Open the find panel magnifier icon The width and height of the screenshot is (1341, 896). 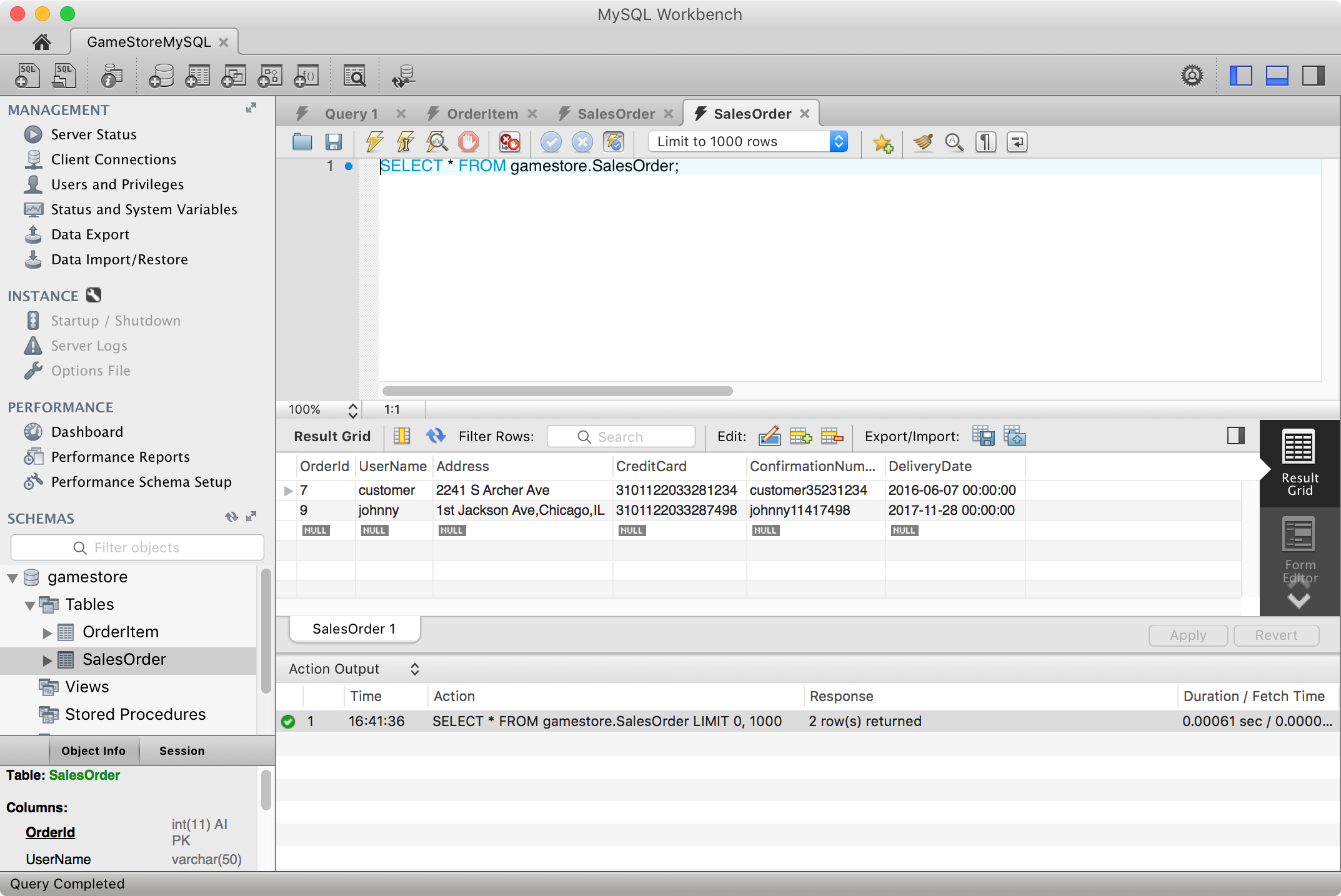(954, 142)
